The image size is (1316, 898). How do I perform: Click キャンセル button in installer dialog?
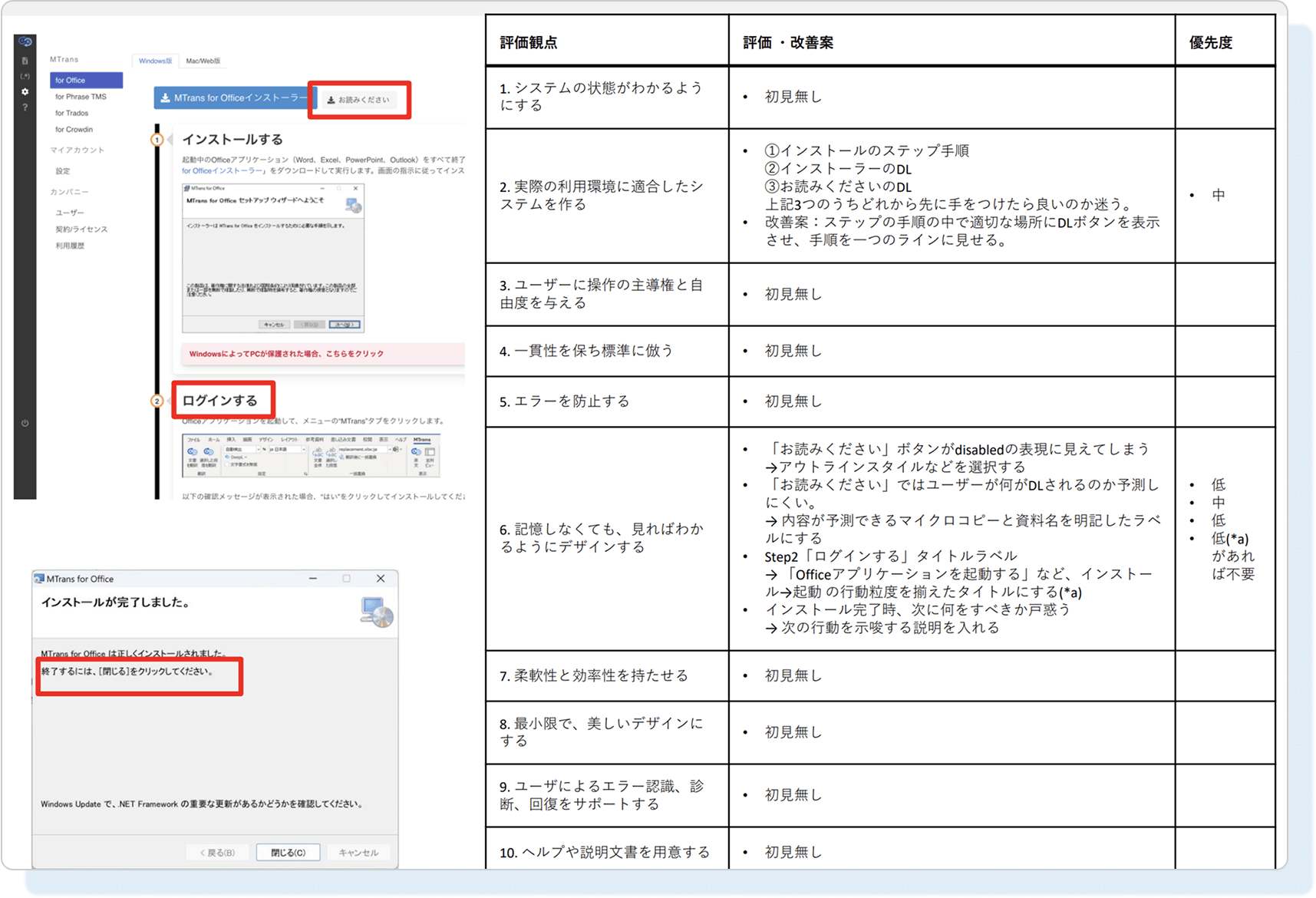[x=358, y=852]
